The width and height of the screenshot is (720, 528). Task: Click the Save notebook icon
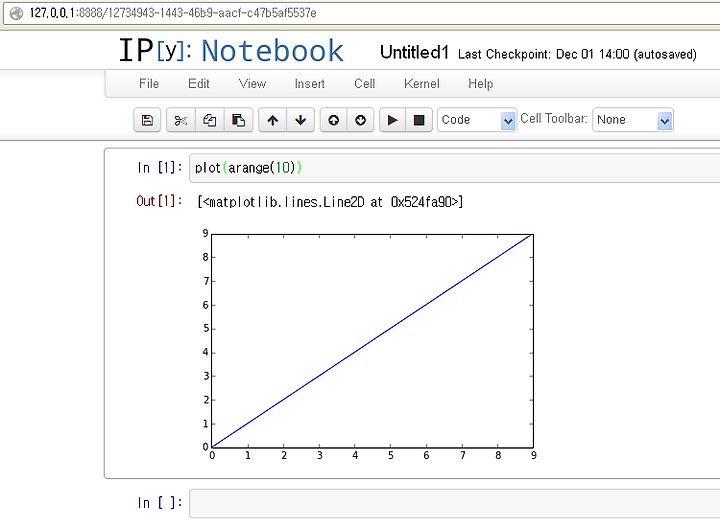coord(147,120)
